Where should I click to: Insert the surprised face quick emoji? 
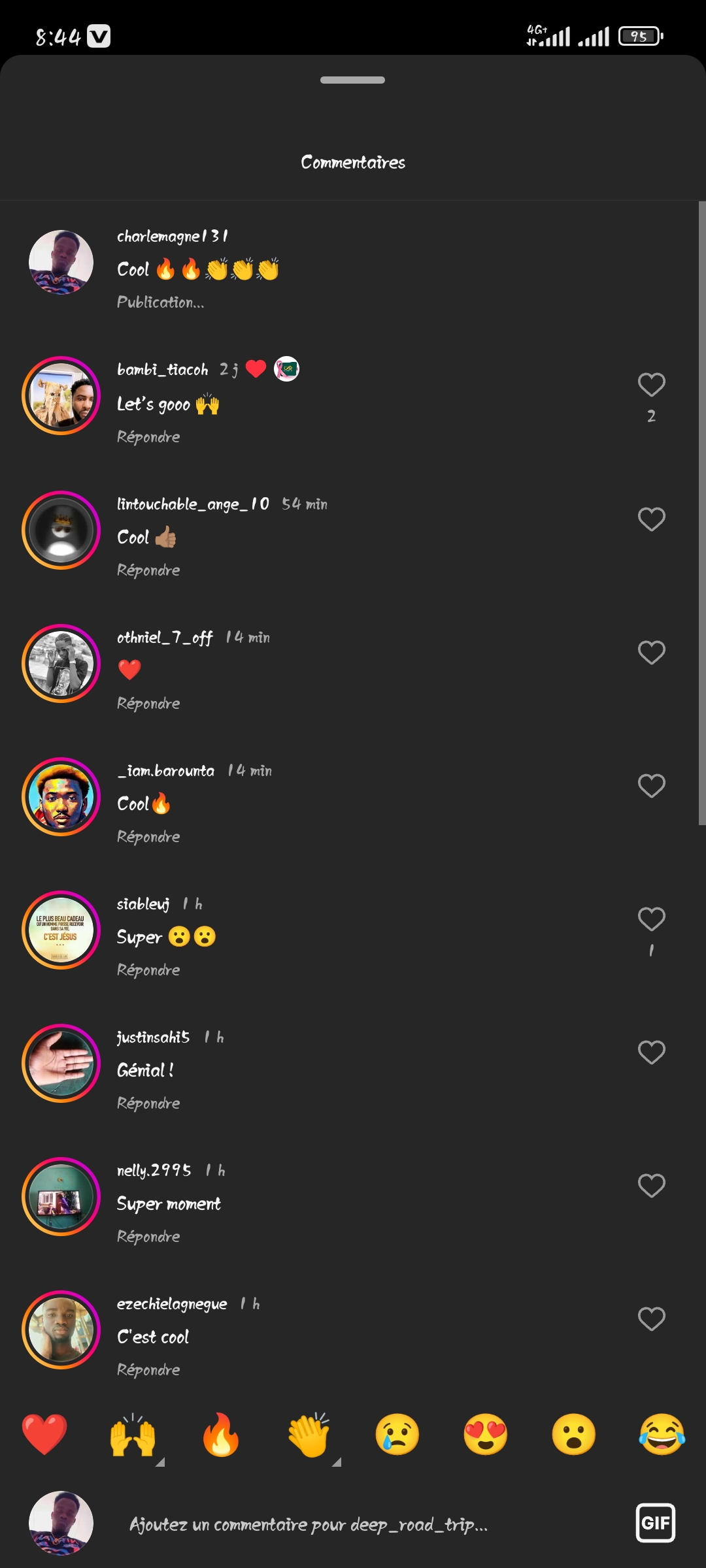coord(574,1435)
